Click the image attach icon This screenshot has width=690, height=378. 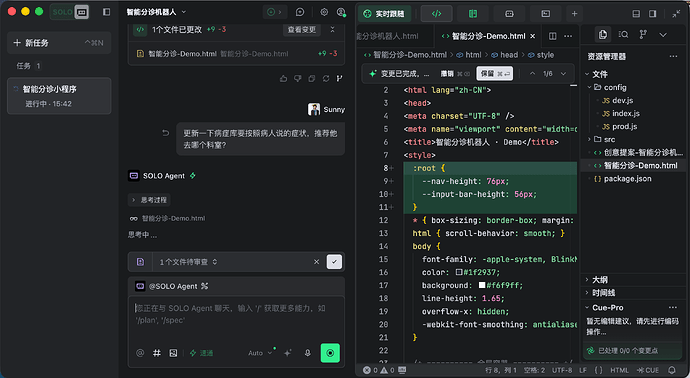[173, 353]
